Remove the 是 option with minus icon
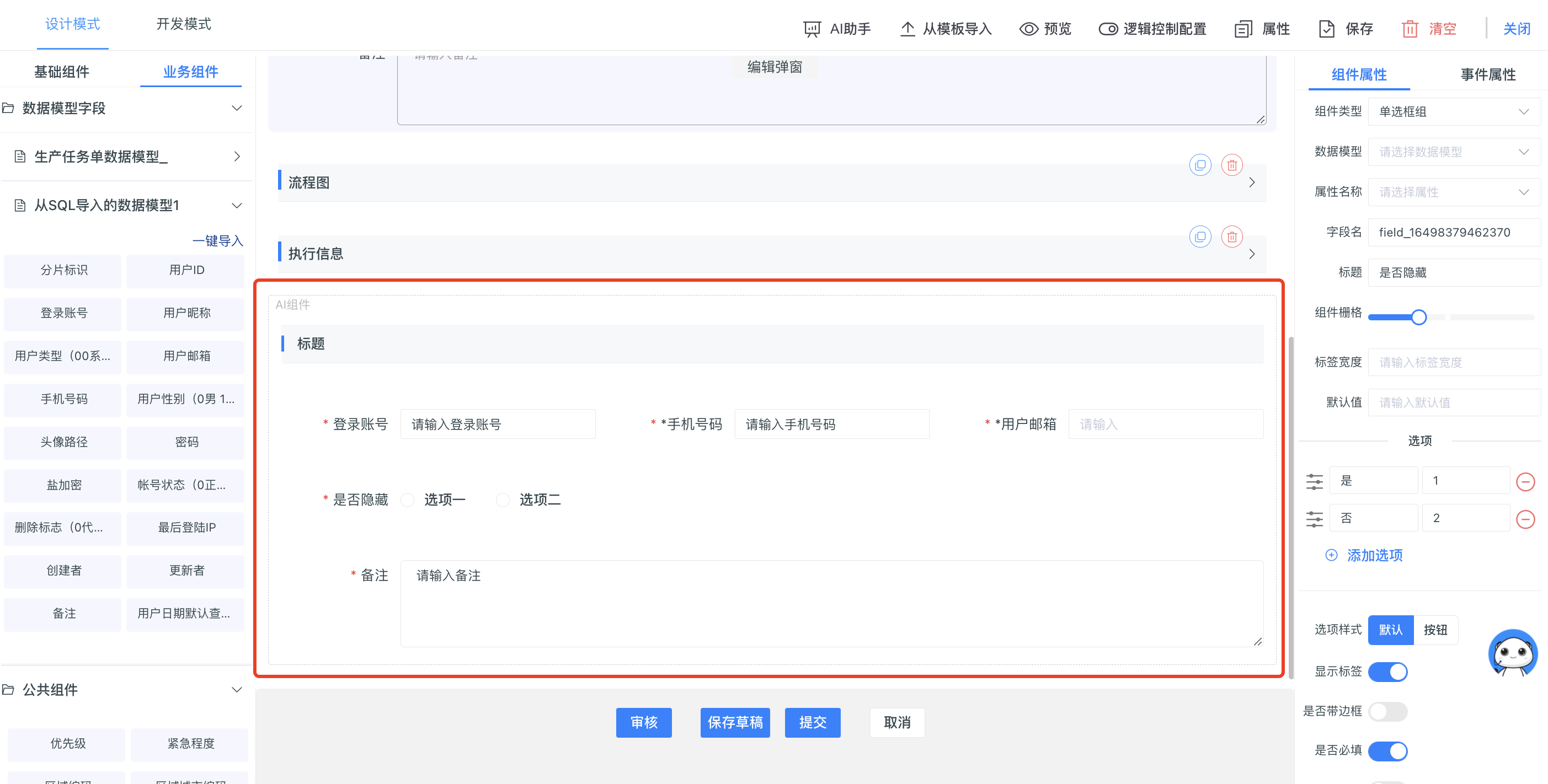The image size is (1548, 784). point(1525,481)
